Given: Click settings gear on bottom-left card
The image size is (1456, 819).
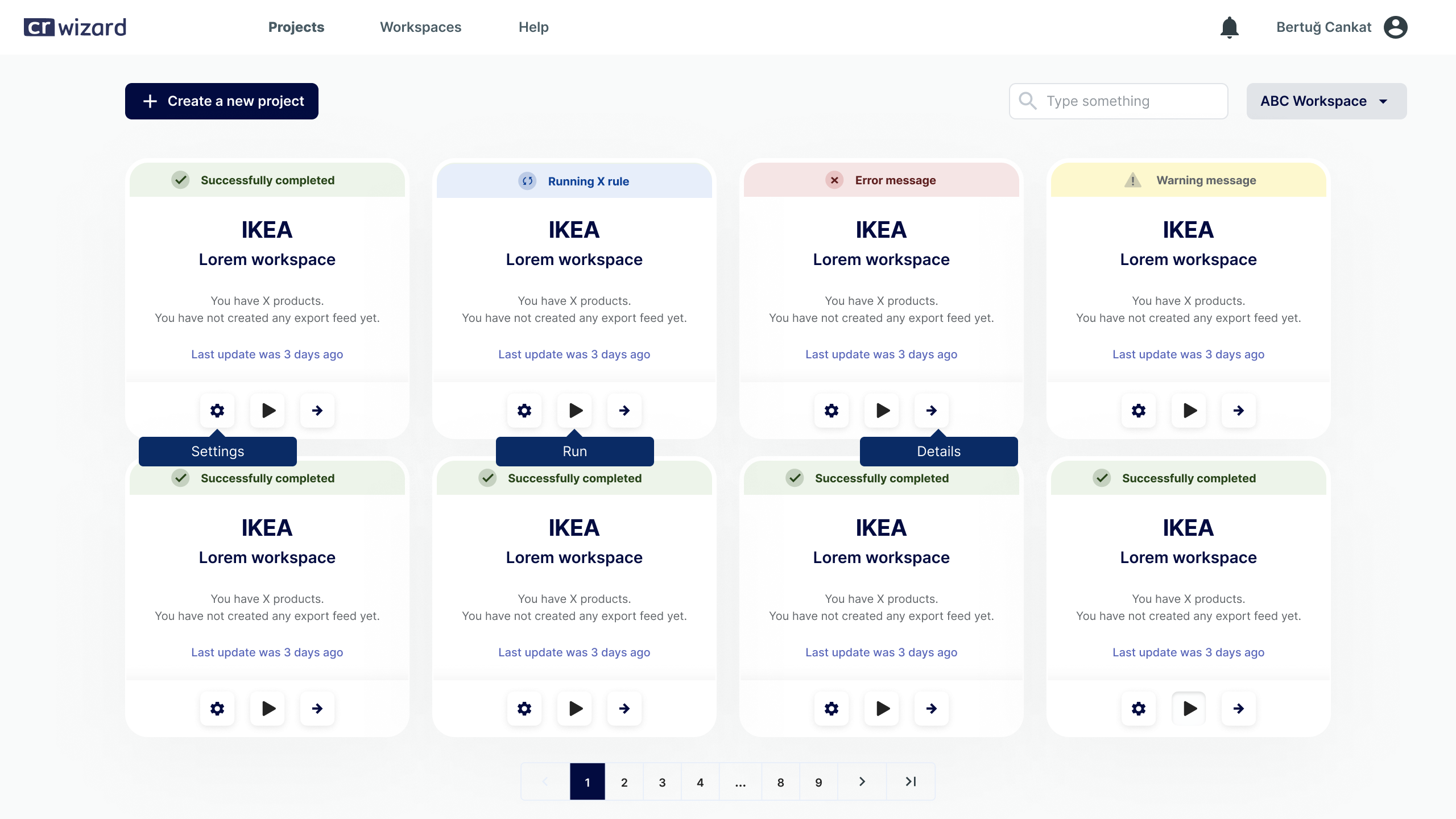Looking at the screenshot, I should point(217,708).
